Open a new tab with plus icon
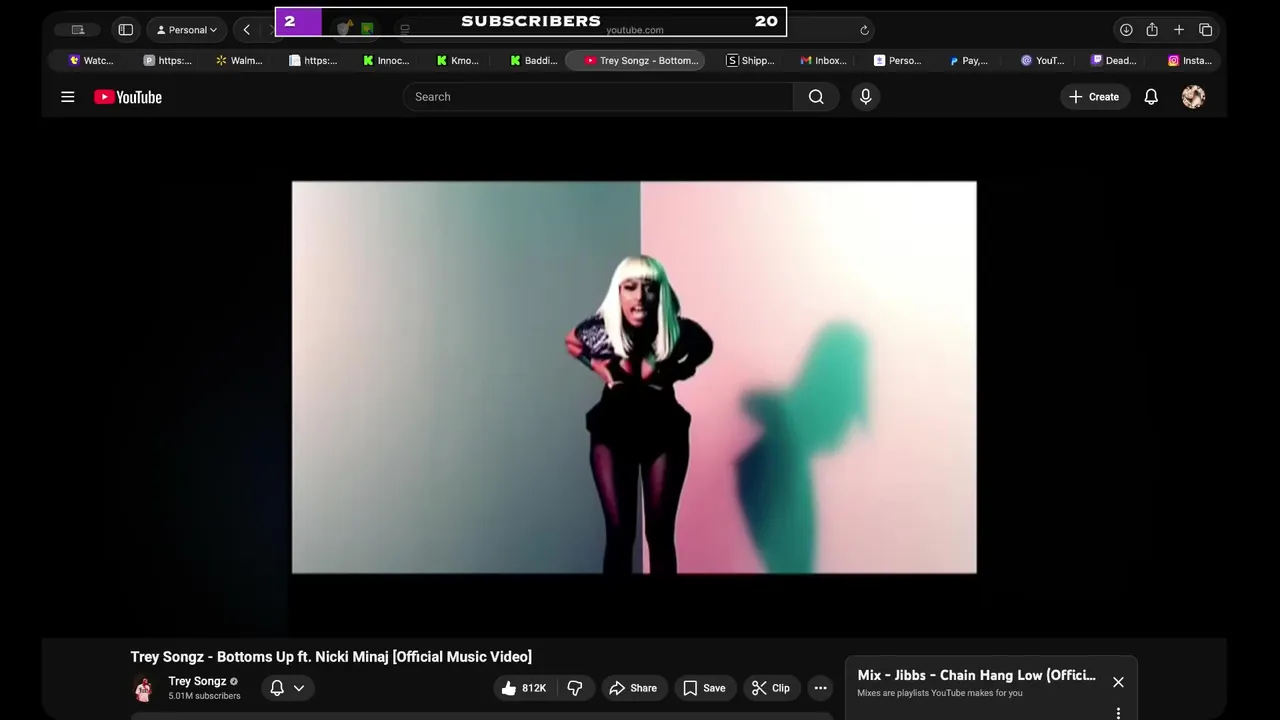 pyautogui.click(x=1179, y=30)
